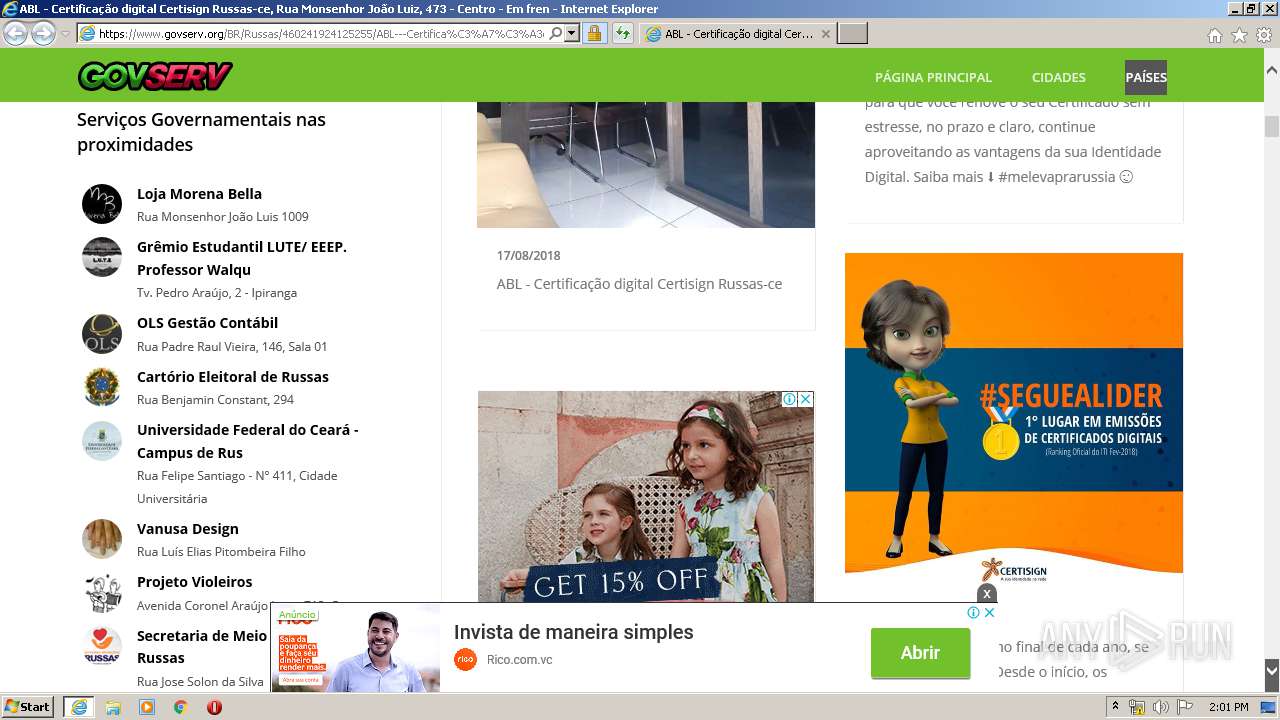Open OLS Gestão Contábil link
The width and height of the screenshot is (1280, 720).
(x=207, y=323)
